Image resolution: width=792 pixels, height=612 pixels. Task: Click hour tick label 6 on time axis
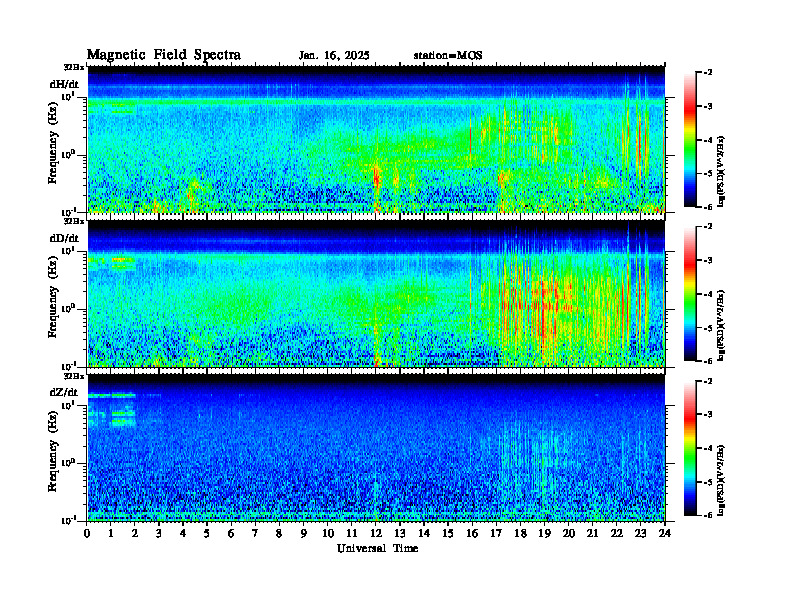(x=231, y=534)
